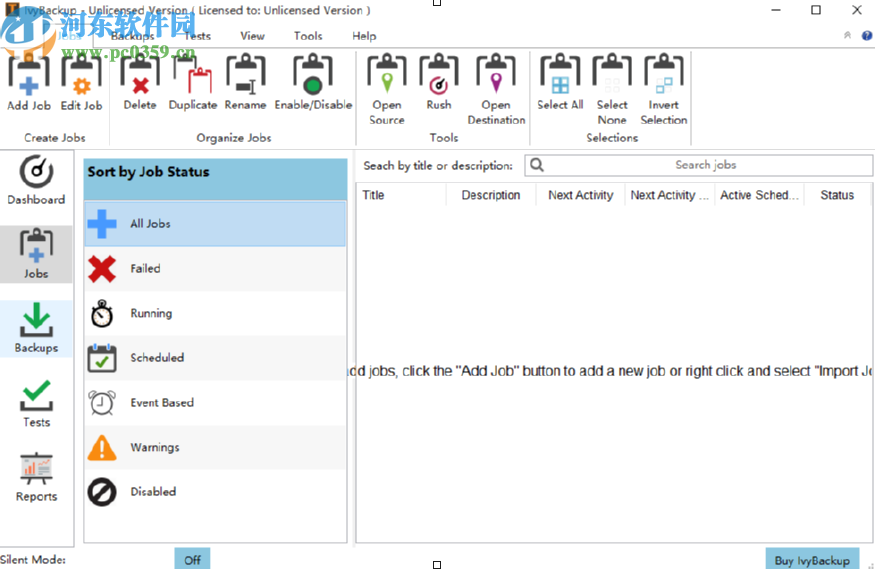The width and height of the screenshot is (875, 569).
Task: Open the Jobs section in sidebar
Action: coord(36,254)
